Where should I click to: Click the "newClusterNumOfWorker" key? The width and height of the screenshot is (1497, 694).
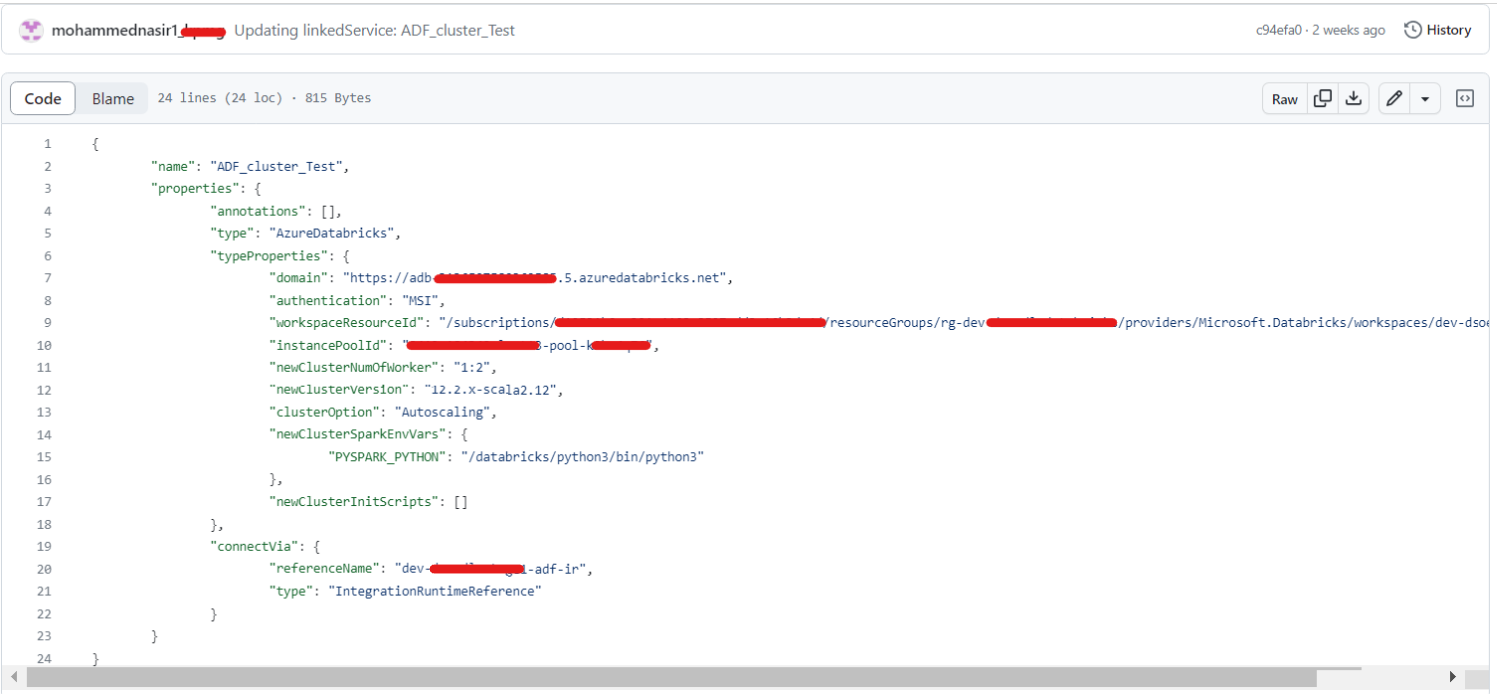click(354, 367)
